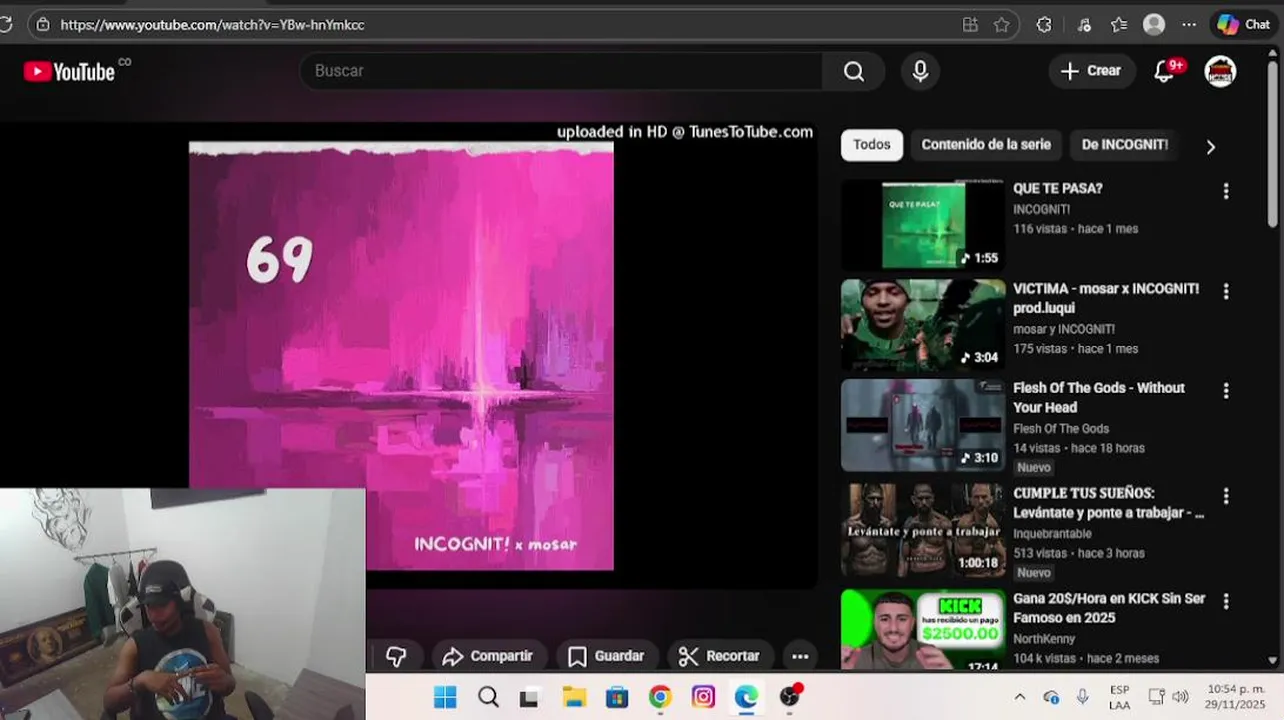Click the dislike thumbs-down icon
The image size is (1284, 720).
pos(396,656)
